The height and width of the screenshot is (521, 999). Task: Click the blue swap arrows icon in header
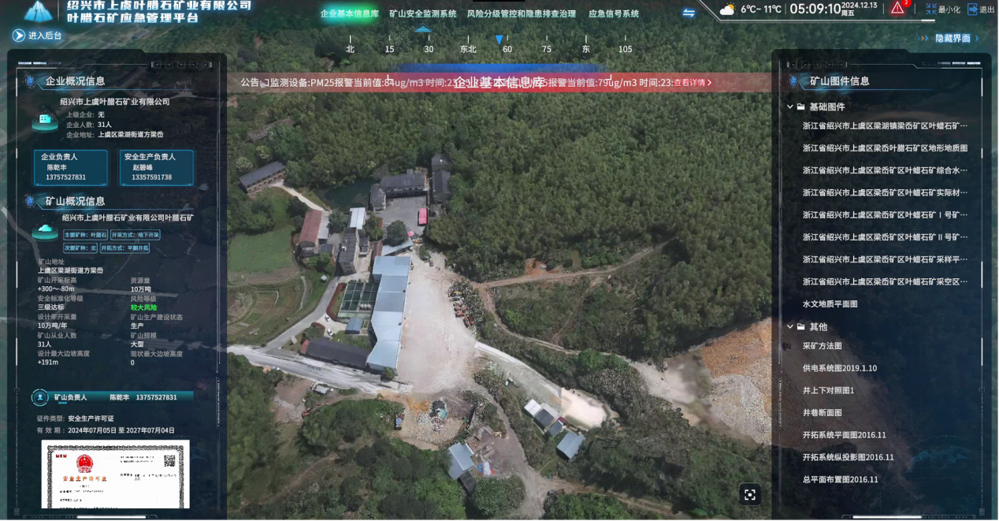(x=689, y=13)
